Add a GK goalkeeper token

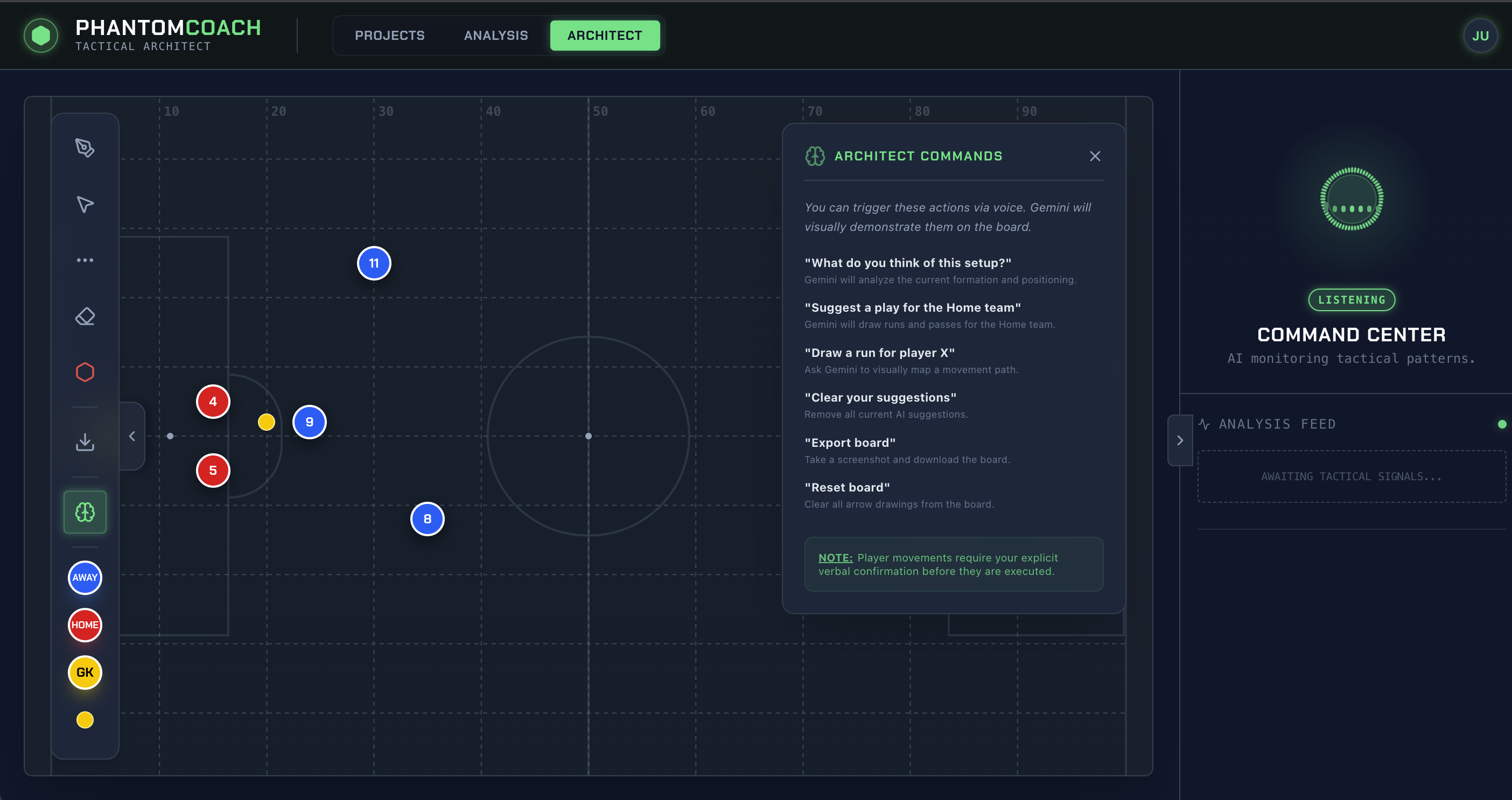coord(85,672)
